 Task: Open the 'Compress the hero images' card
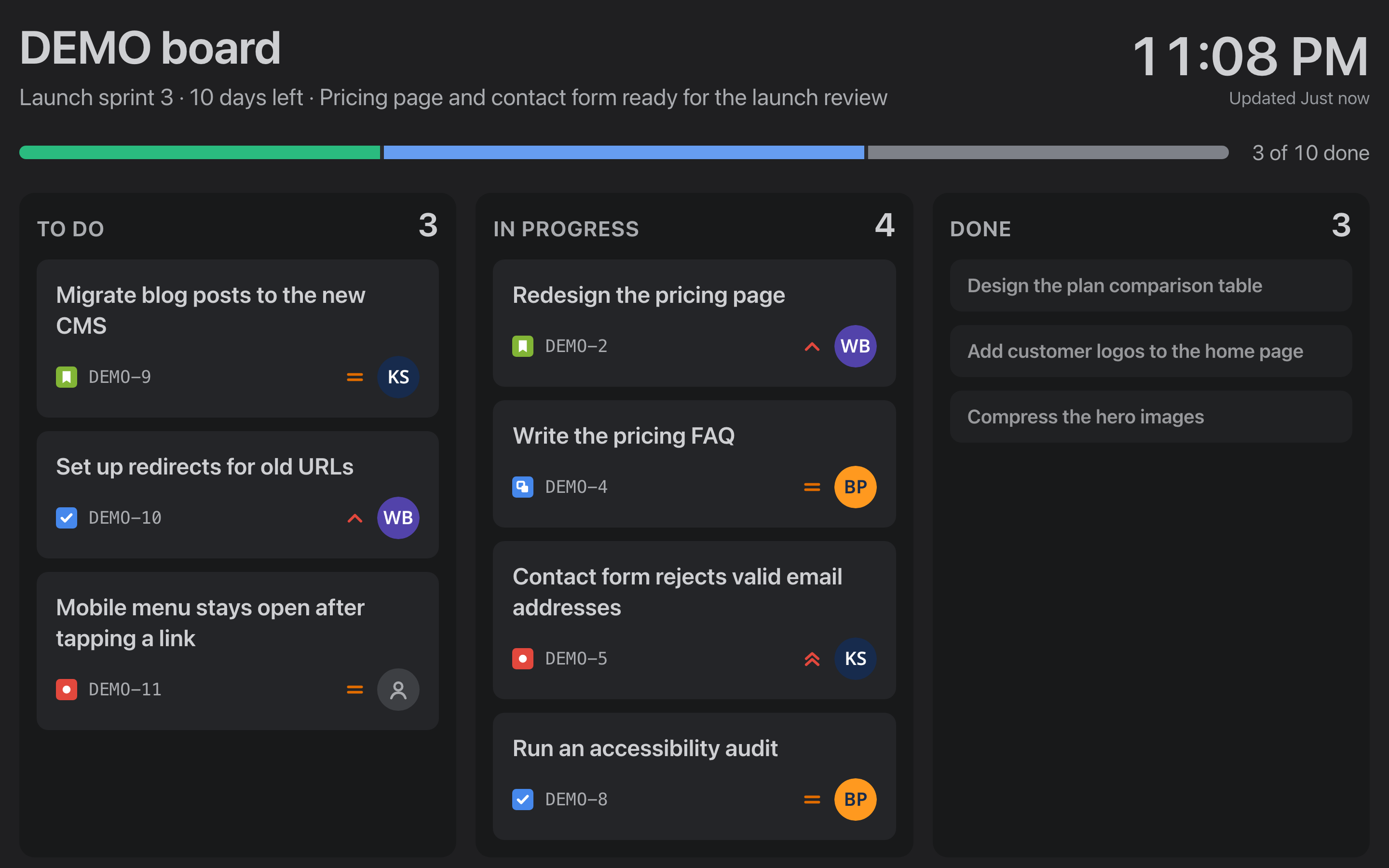point(1151,416)
